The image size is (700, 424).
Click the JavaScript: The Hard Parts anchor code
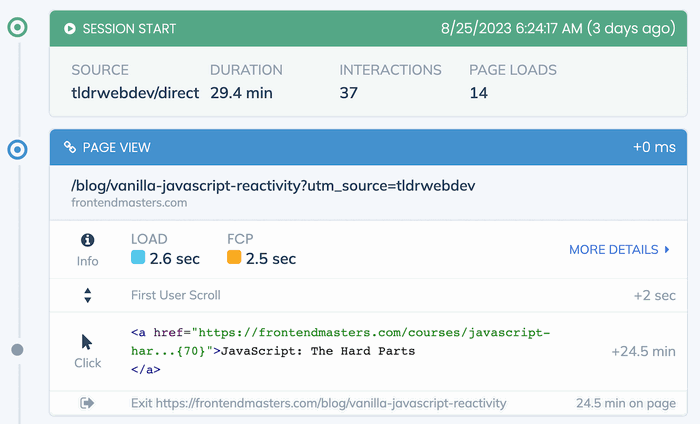pyautogui.click(x=340, y=351)
